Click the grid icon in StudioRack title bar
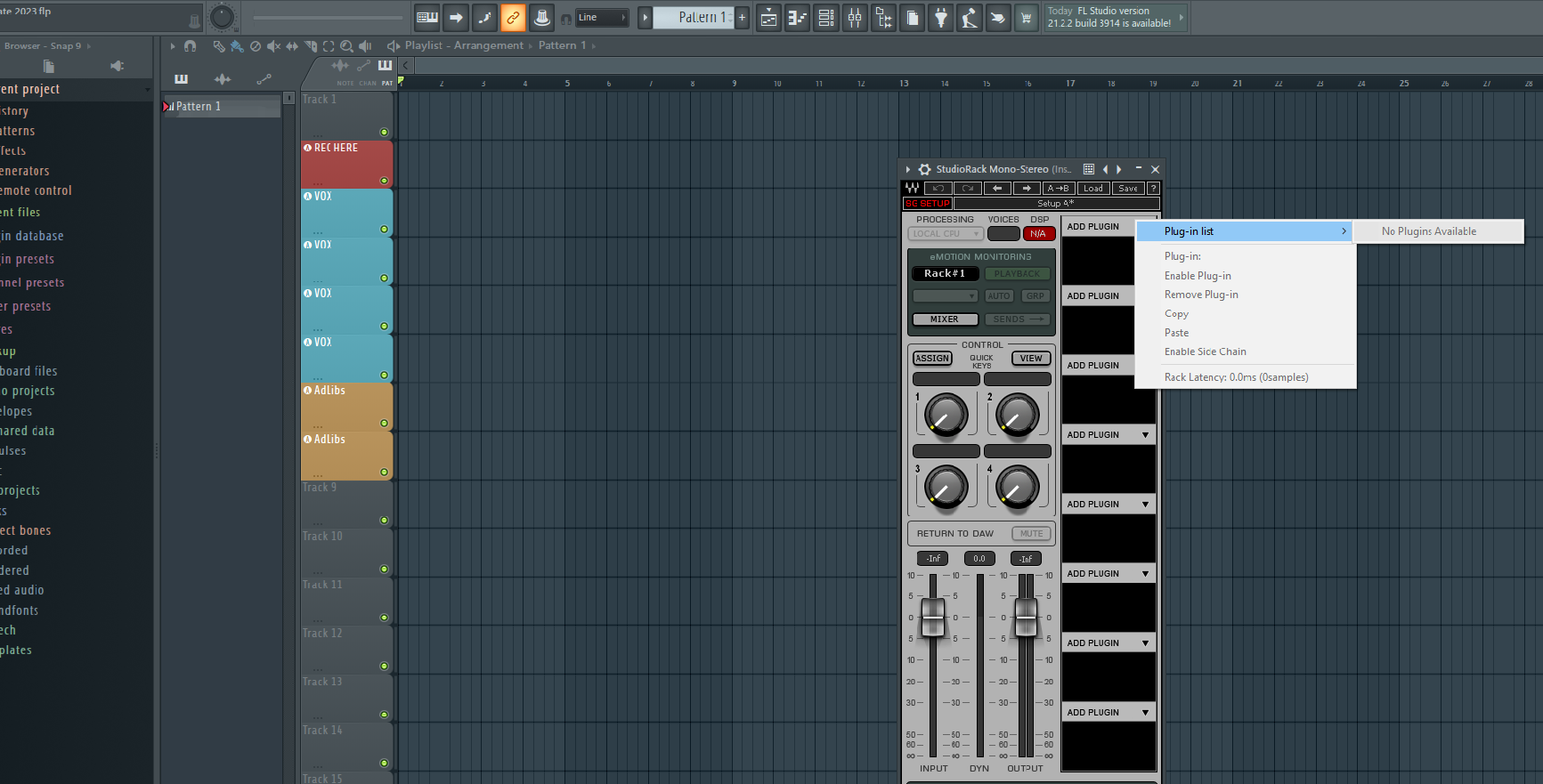 click(x=1089, y=169)
